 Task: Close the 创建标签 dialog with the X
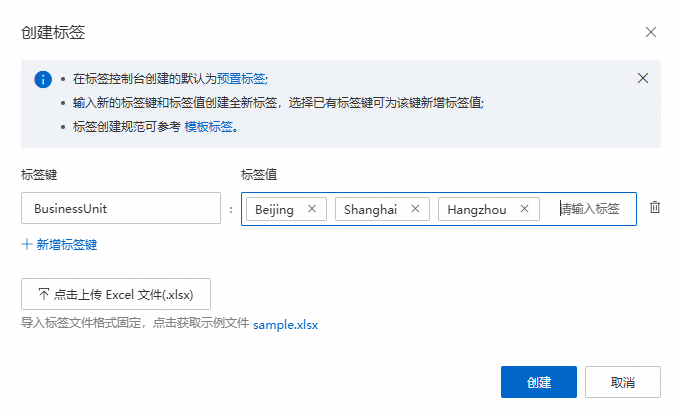click(x=650, y=32)
